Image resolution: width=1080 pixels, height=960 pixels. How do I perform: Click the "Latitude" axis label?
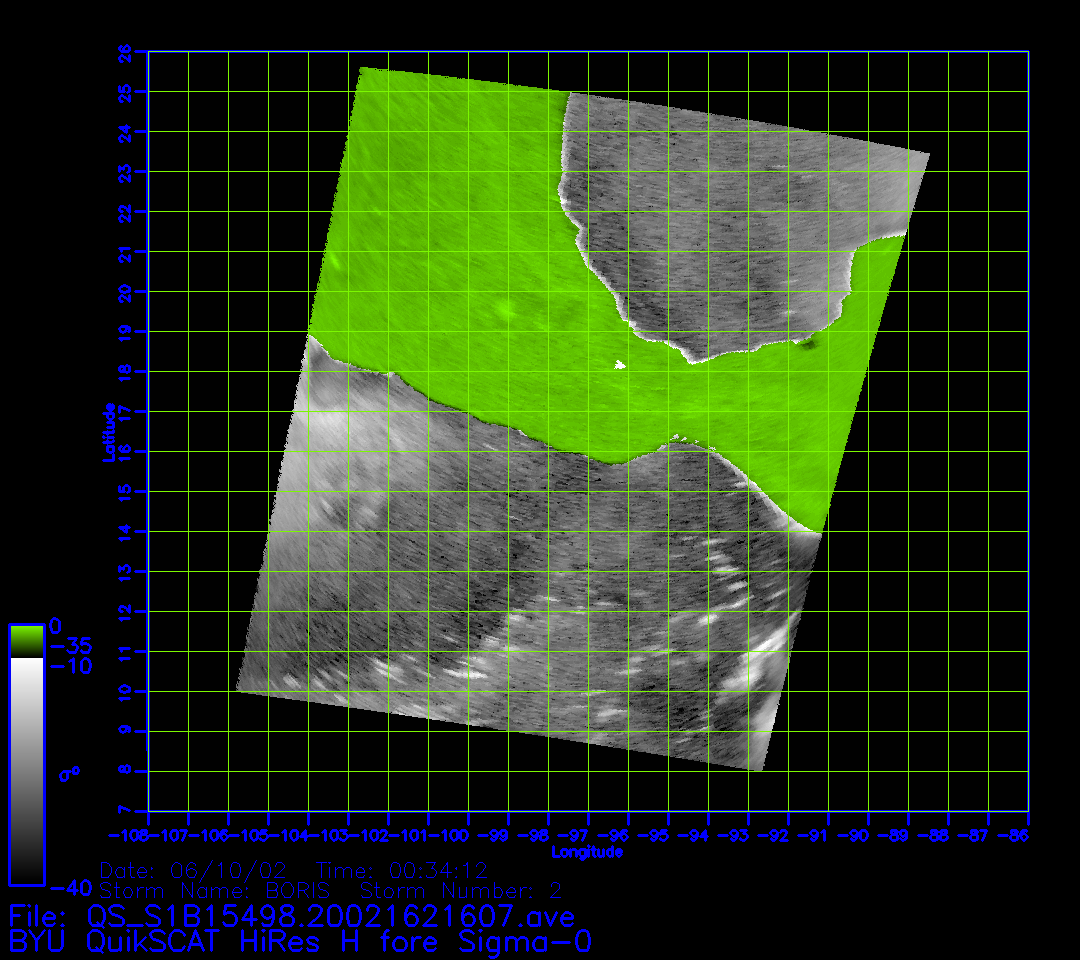click(108, 431)
